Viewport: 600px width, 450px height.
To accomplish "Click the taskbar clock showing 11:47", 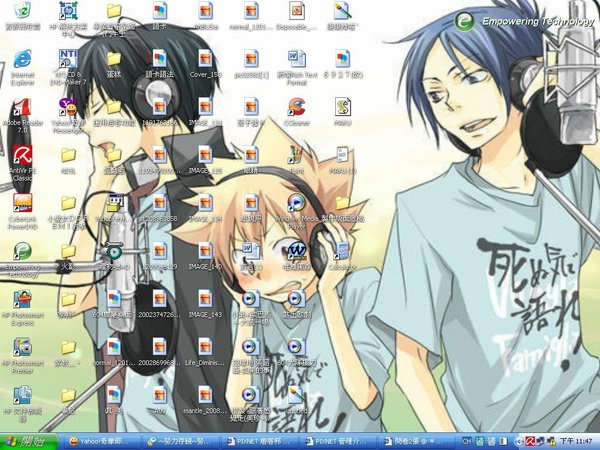I will pyautogui.click(x=576, y=442).
